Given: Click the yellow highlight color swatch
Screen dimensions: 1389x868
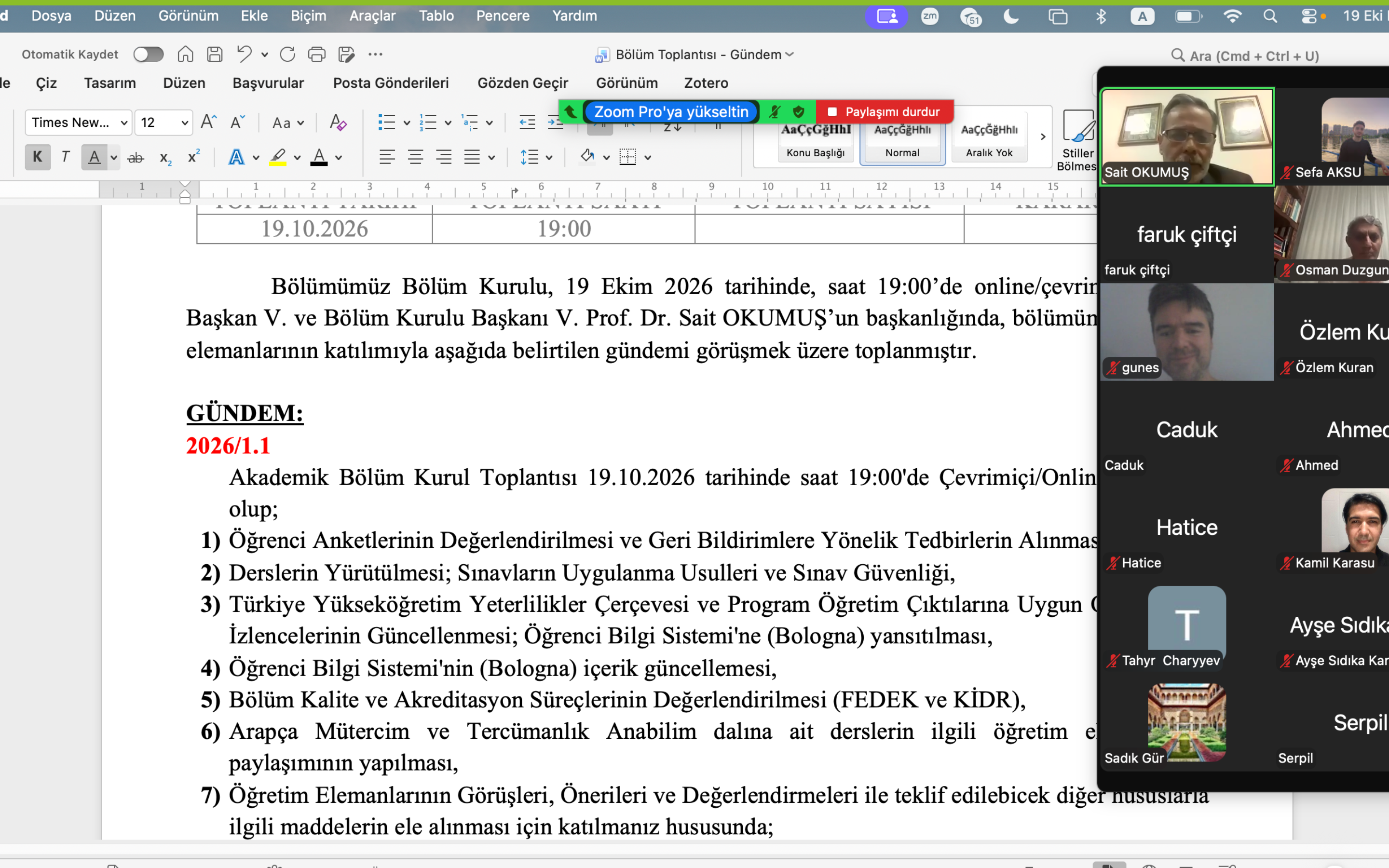Looking at the screenshot, I should [x=278, y=157].
